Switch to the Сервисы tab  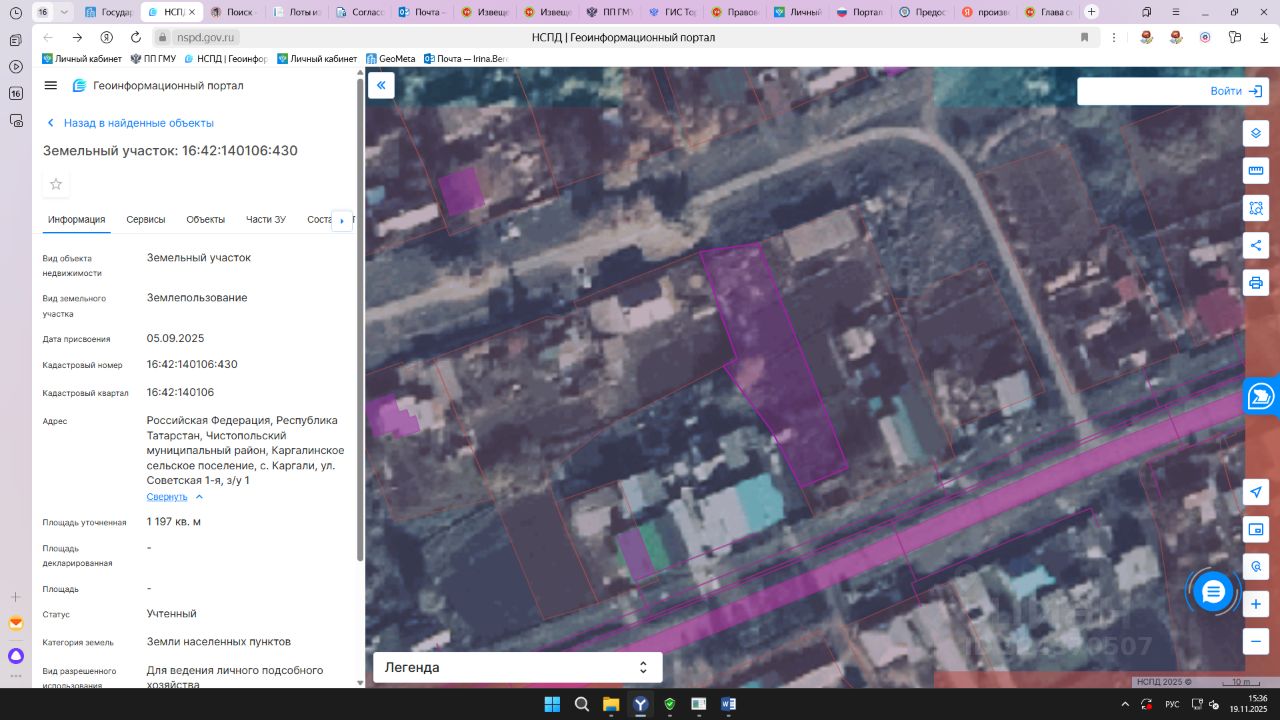click(x=146, y=220)
